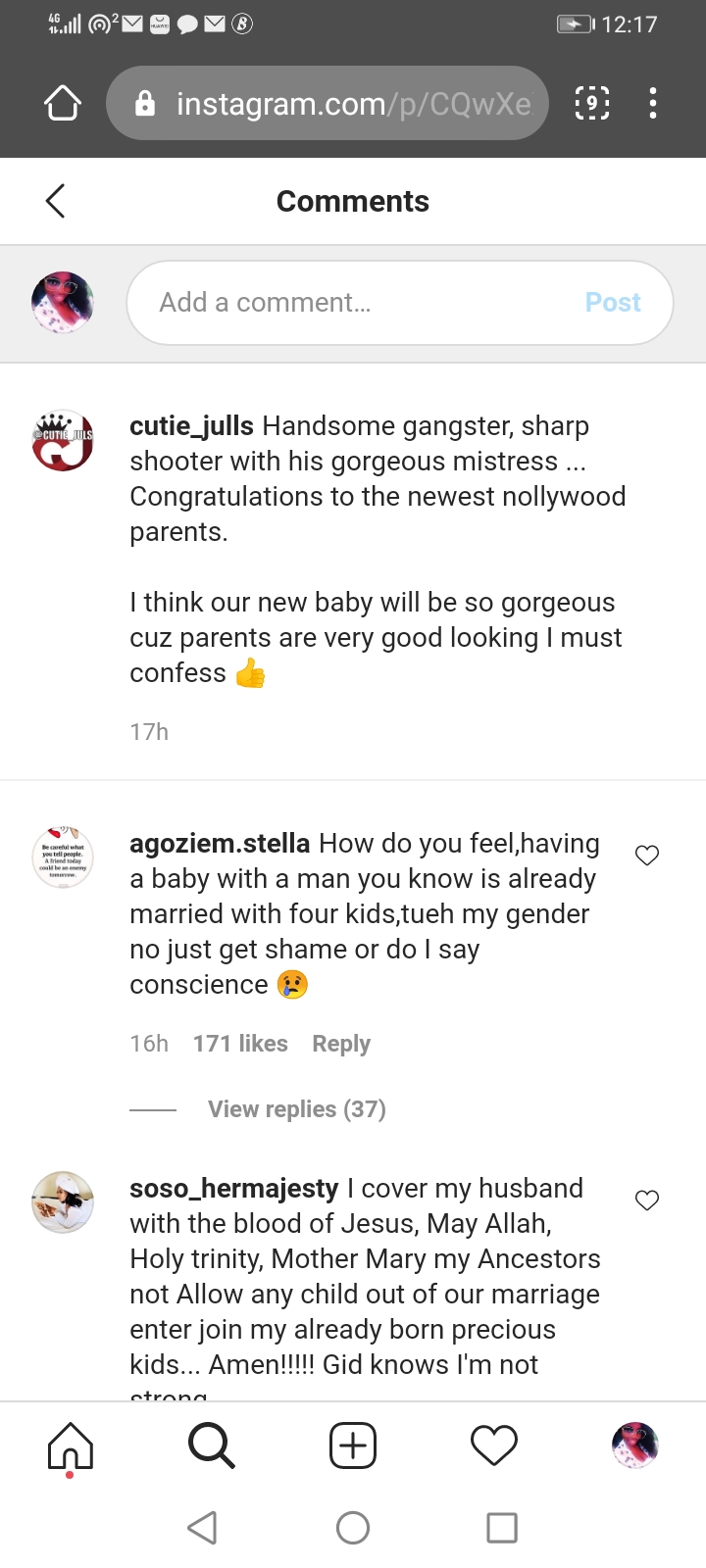Open the cutie_julls username link
The width and height of the screenshot is (706, 1568).
[x=191, y=426]
